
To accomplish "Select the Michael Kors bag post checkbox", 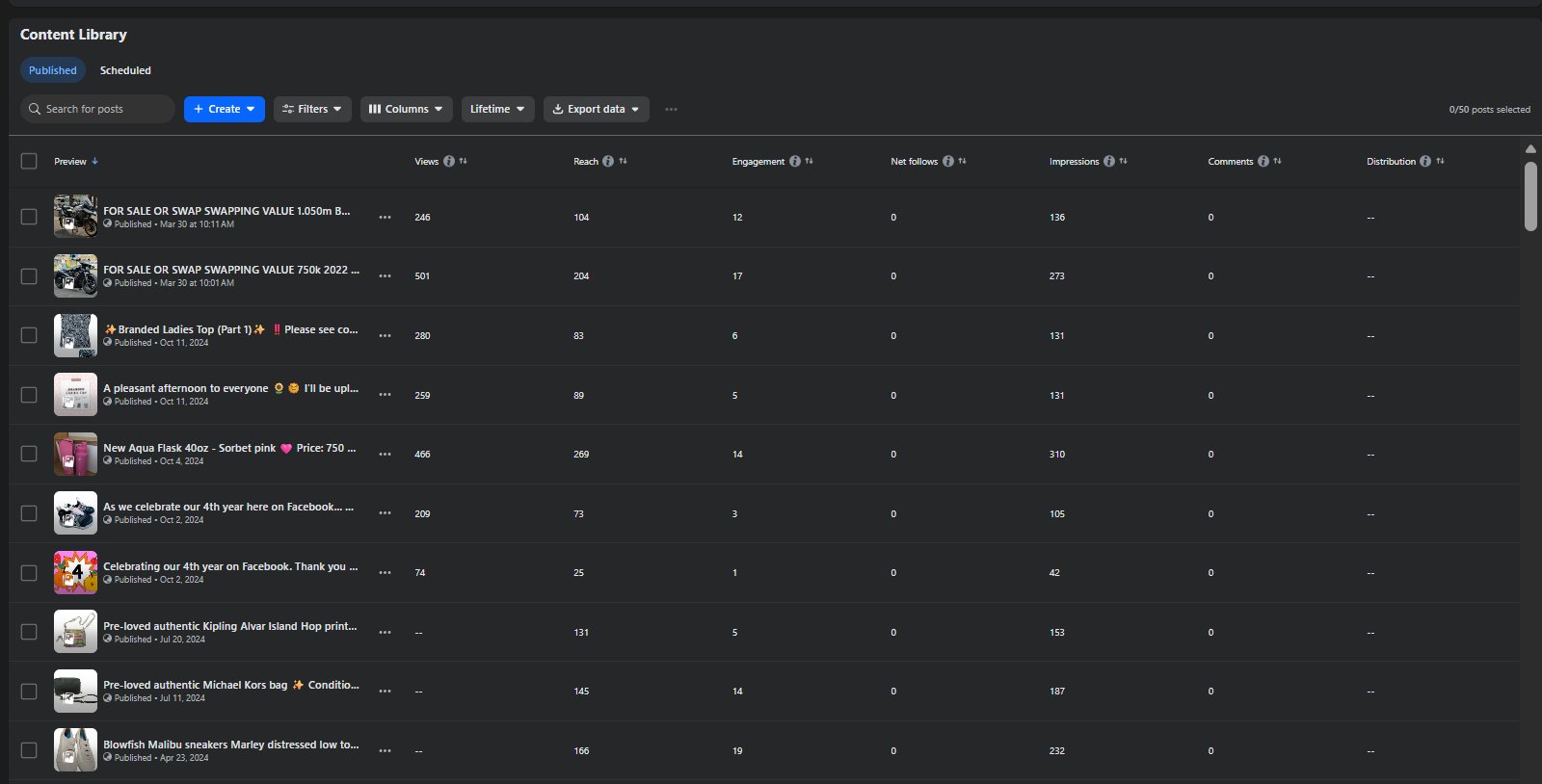I will (x=29, y=692).
